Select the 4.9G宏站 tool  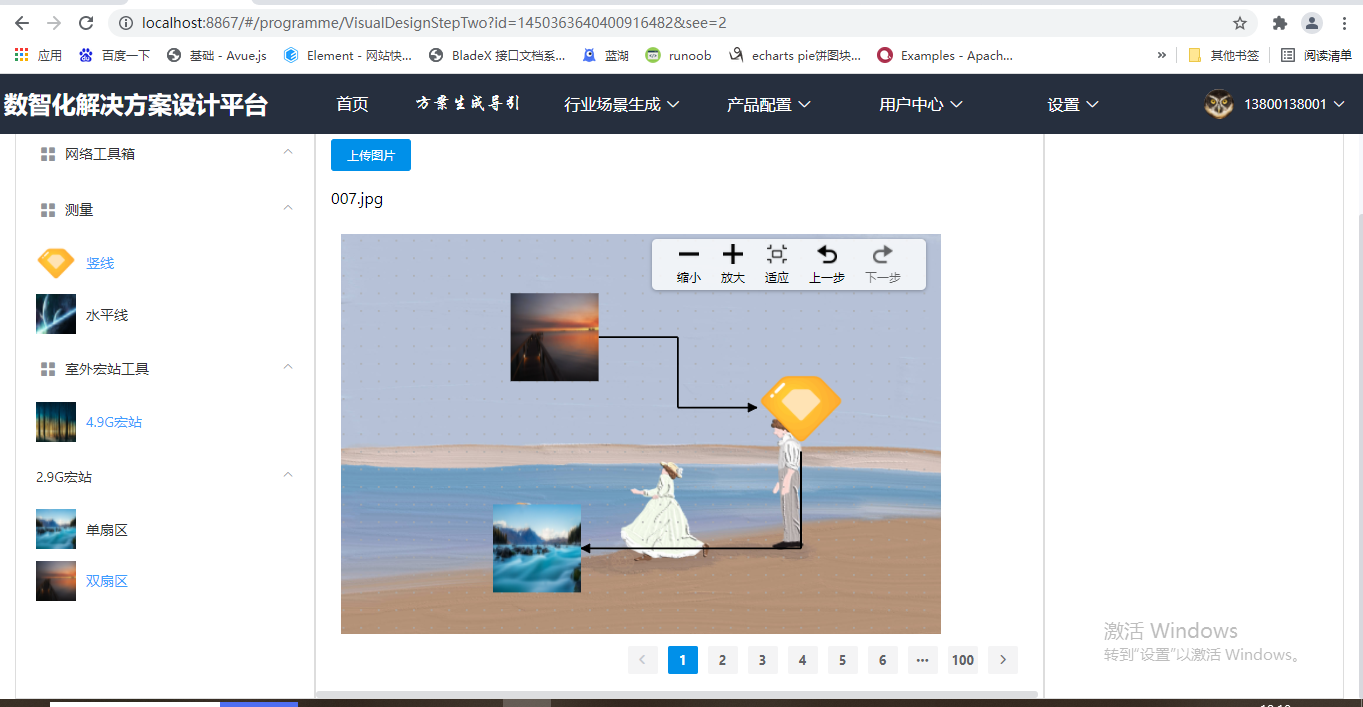[x=112, y=422]
